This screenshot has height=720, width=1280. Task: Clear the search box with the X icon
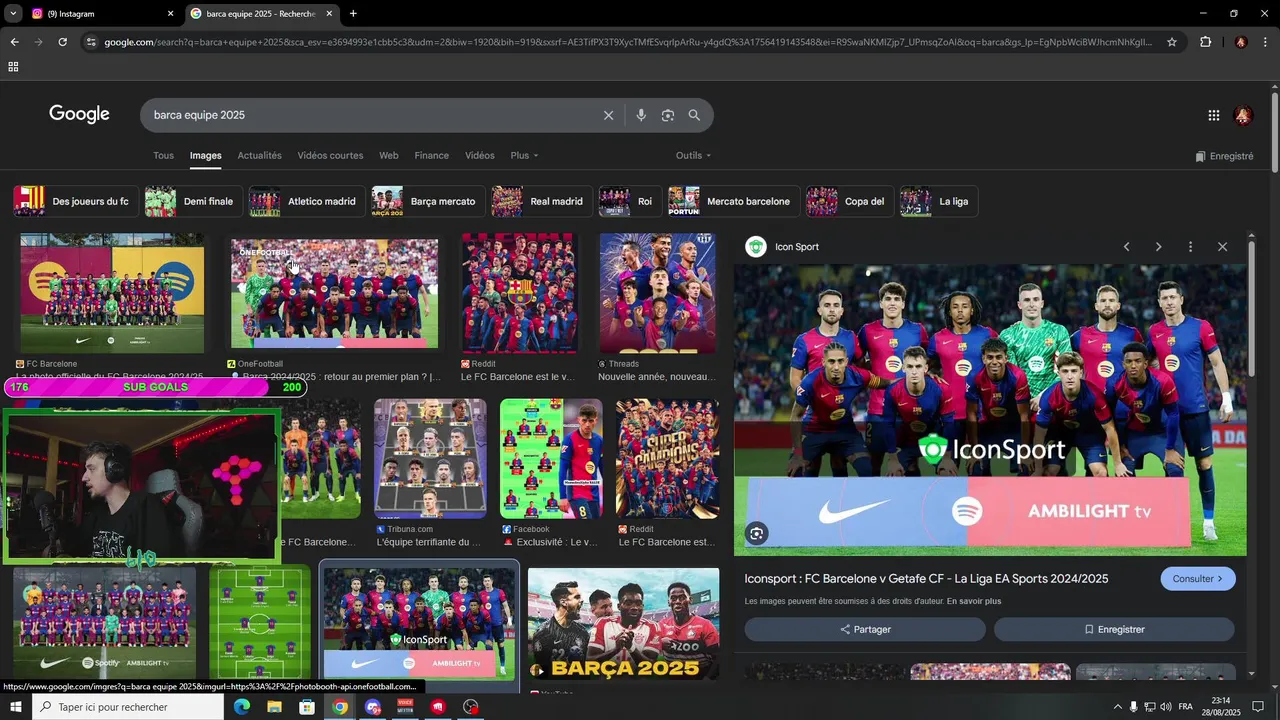(608, 115)
